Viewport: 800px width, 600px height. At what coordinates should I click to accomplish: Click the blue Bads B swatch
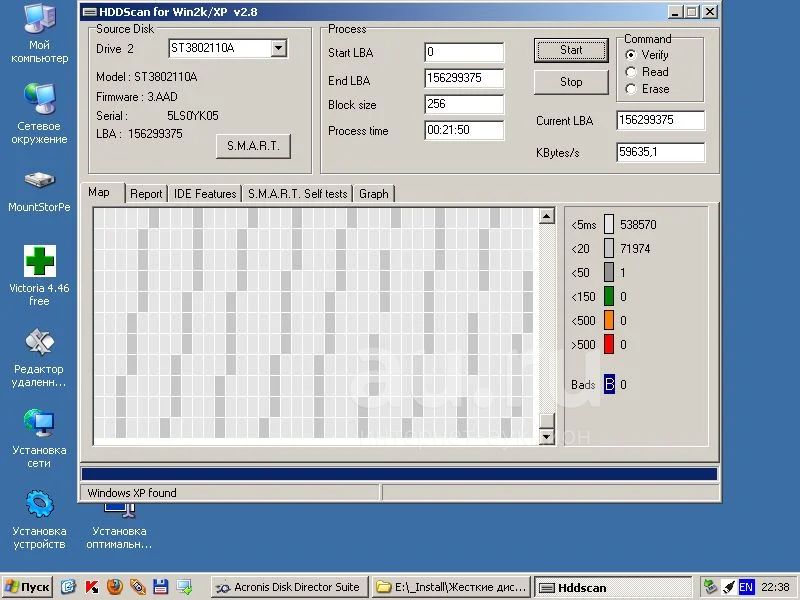coord(609,384)
